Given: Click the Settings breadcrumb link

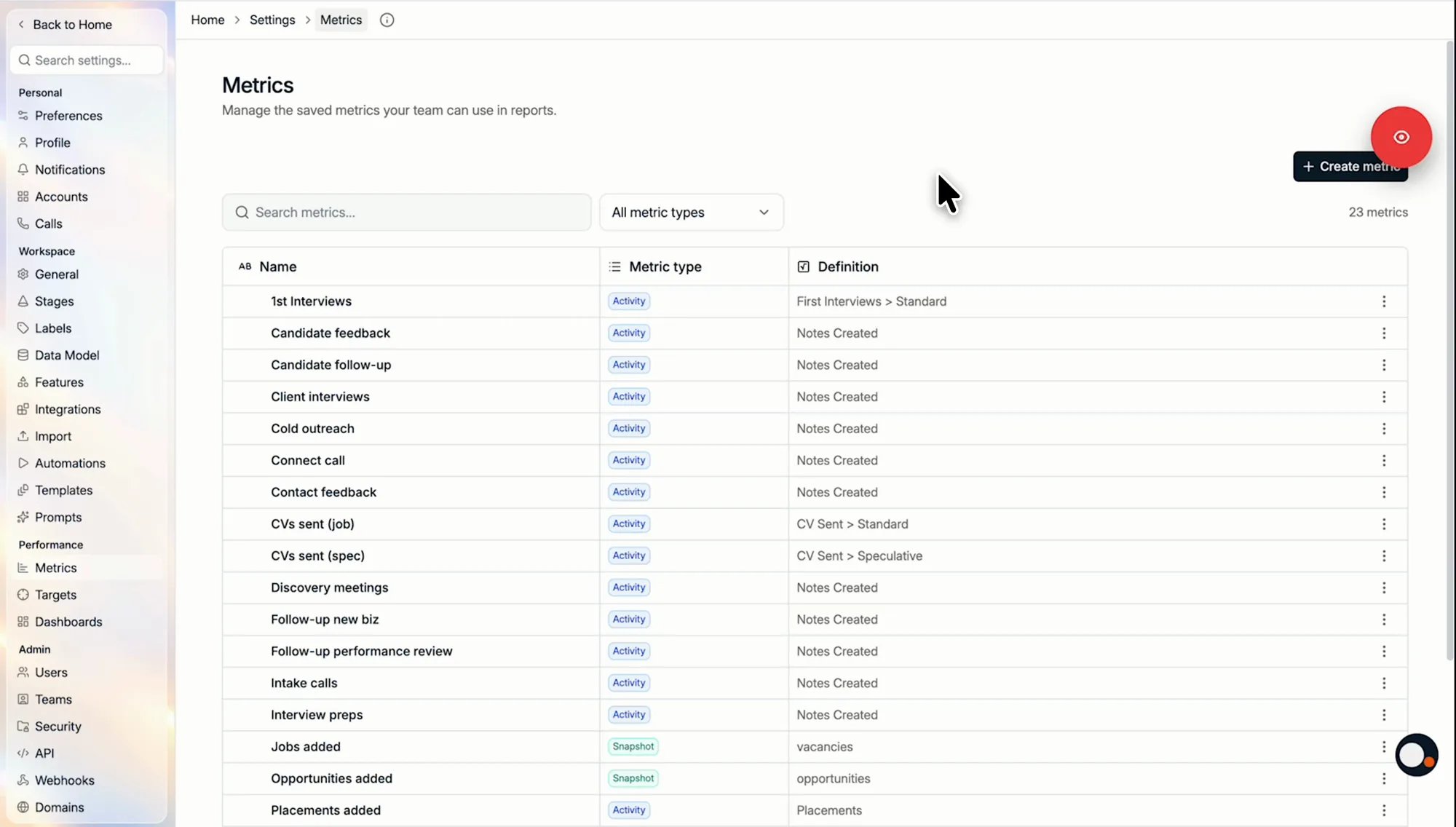Looking at the screenshot, I should point(272,20).
